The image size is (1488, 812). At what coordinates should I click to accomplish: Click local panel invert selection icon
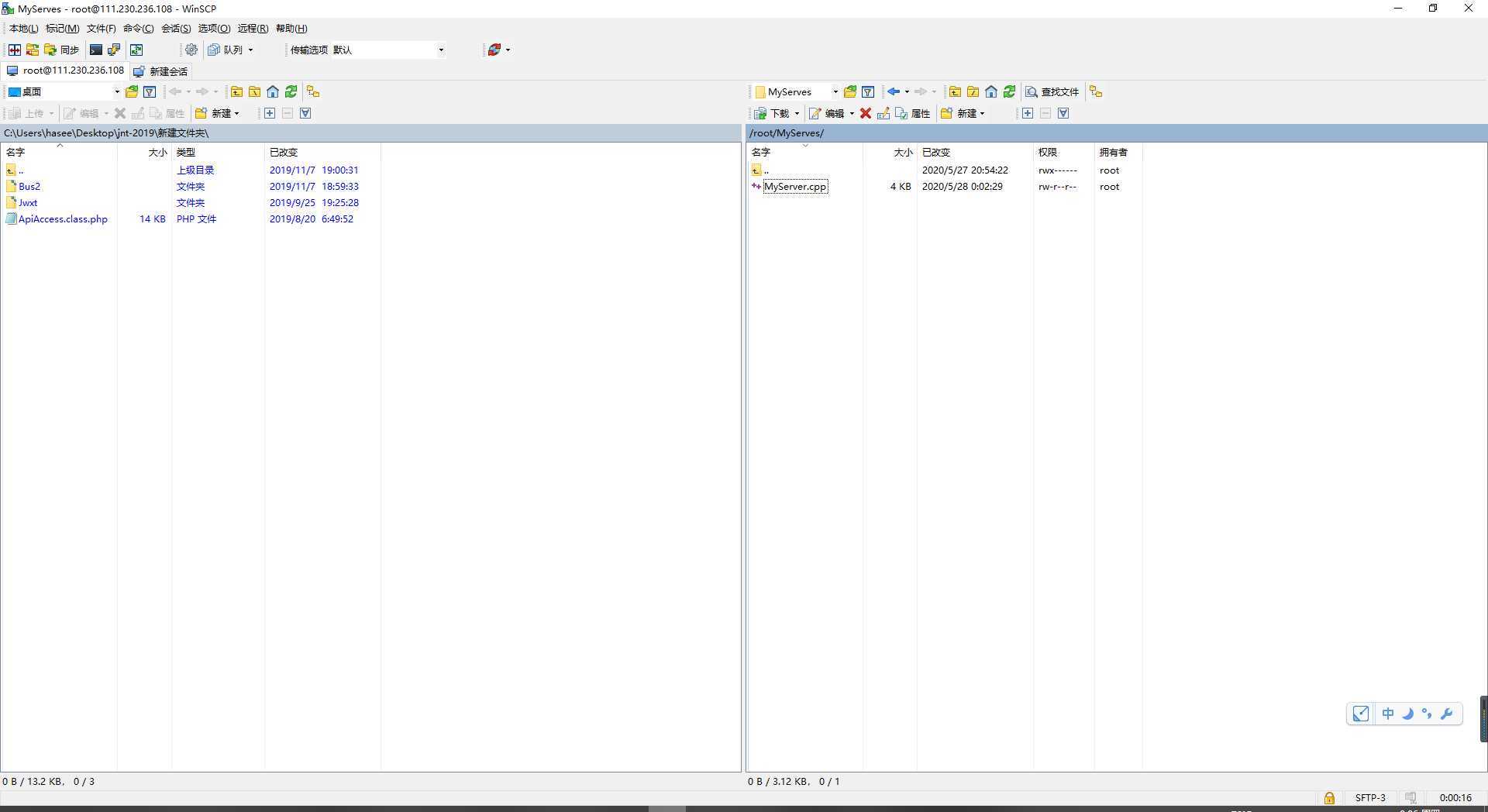(x=305, y=113)
